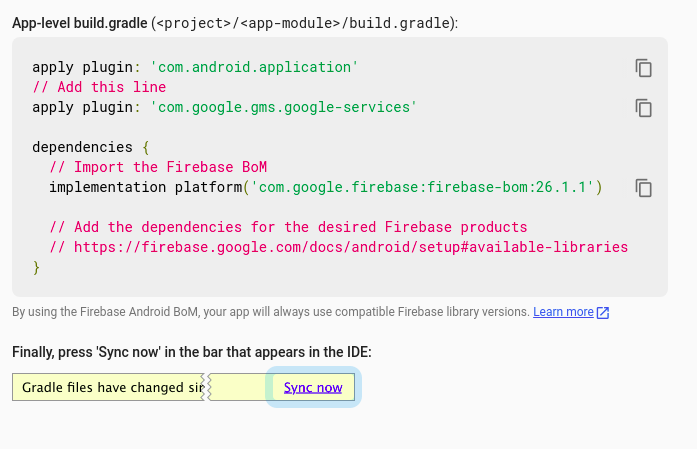Image resolution: width=697 pixels, height=449 pixels.
Task: Click the Sync now link
Action: [x=313, y=387]
